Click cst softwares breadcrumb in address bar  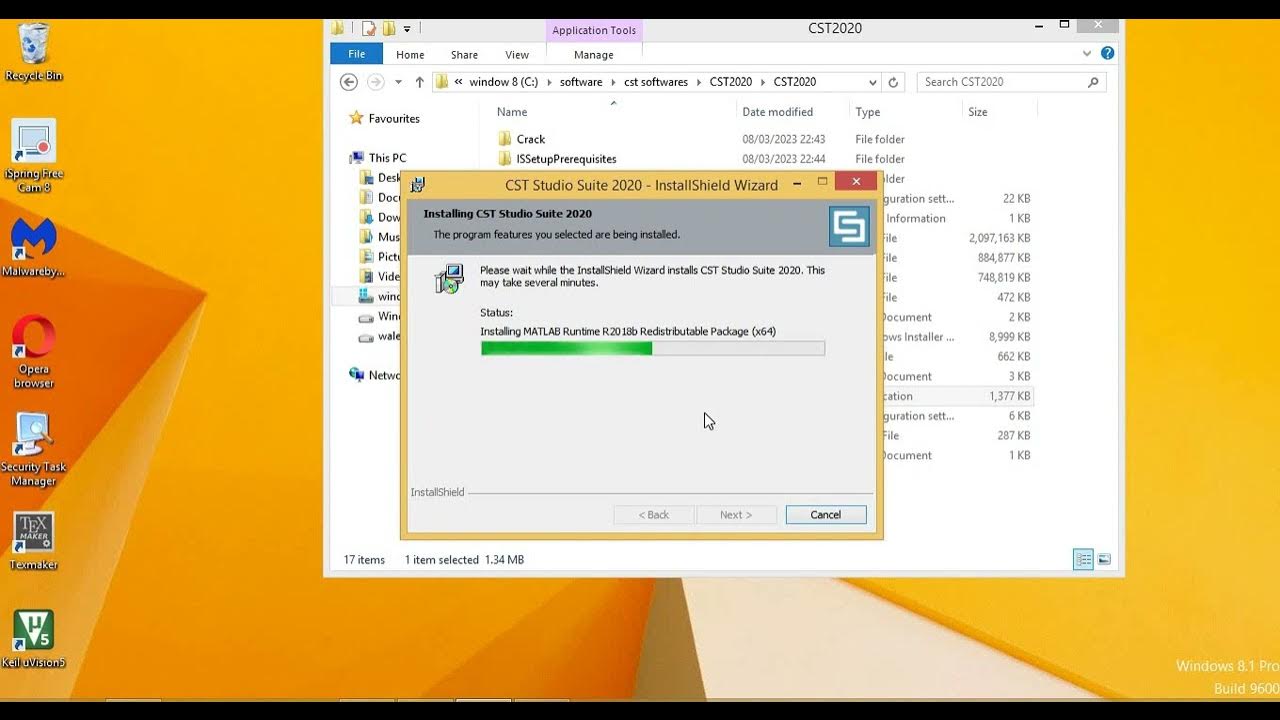tap(656, 82)
